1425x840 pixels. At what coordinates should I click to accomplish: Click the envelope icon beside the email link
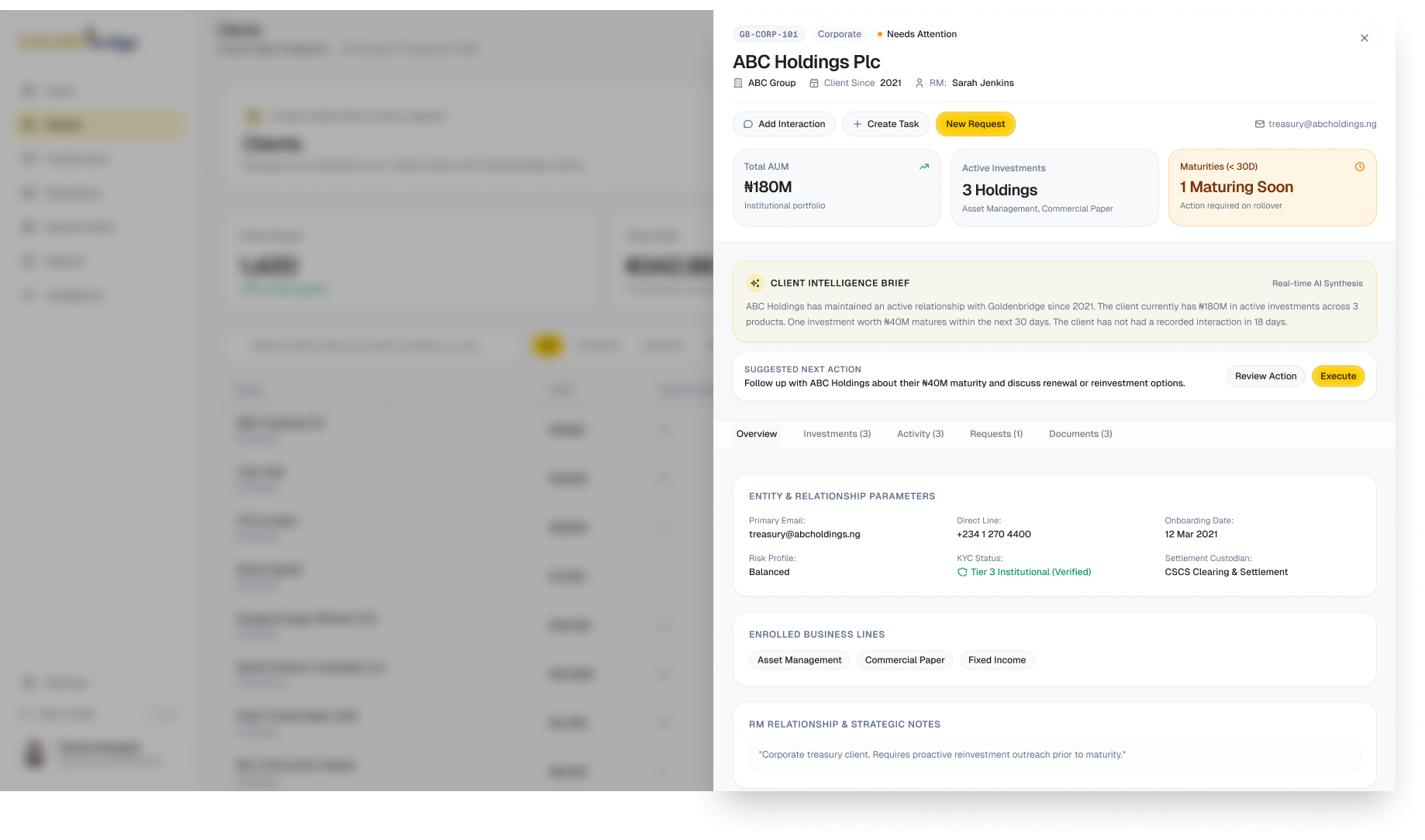(x=1260, y=124)
